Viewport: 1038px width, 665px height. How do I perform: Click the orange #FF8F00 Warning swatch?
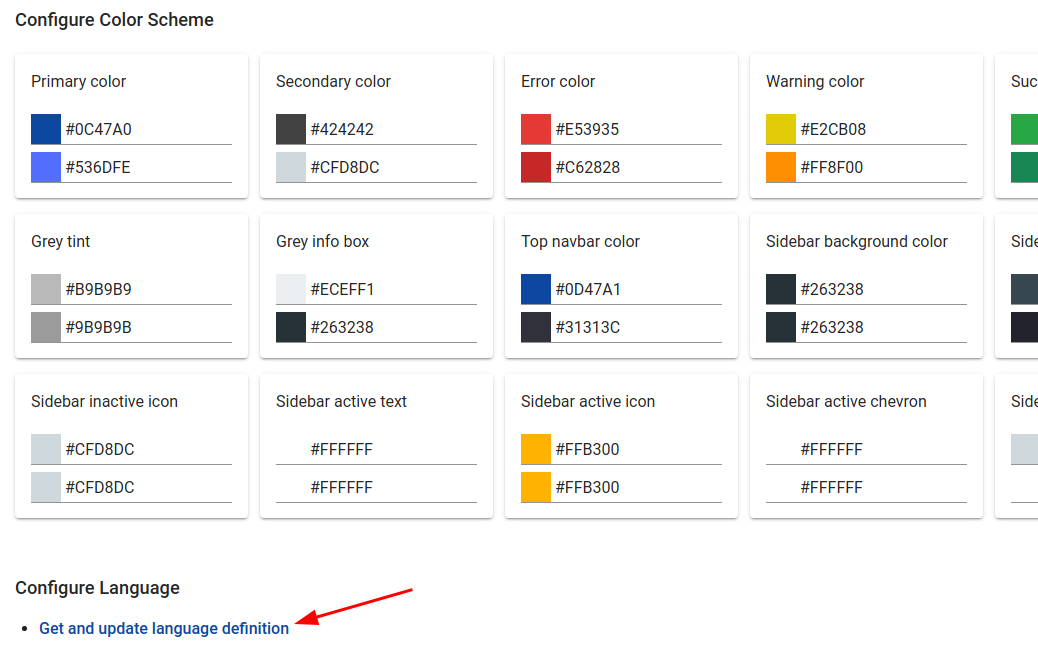pyautogui.click(x=780, y=167)
